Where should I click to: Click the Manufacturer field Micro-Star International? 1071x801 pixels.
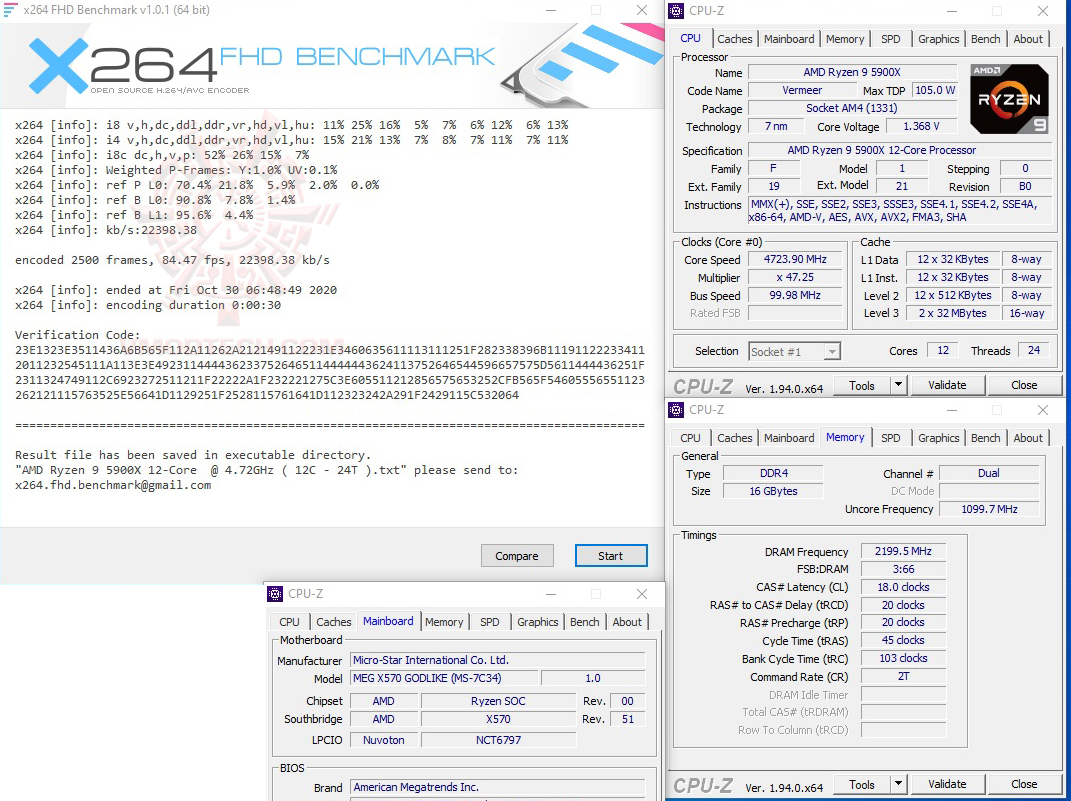click(497, 660)
